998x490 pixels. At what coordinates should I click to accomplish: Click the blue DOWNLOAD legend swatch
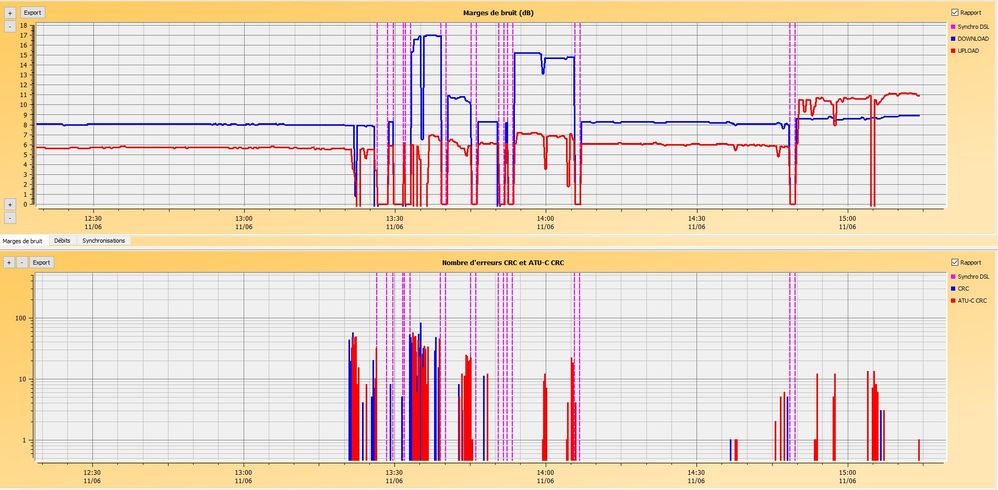(952, 38)
